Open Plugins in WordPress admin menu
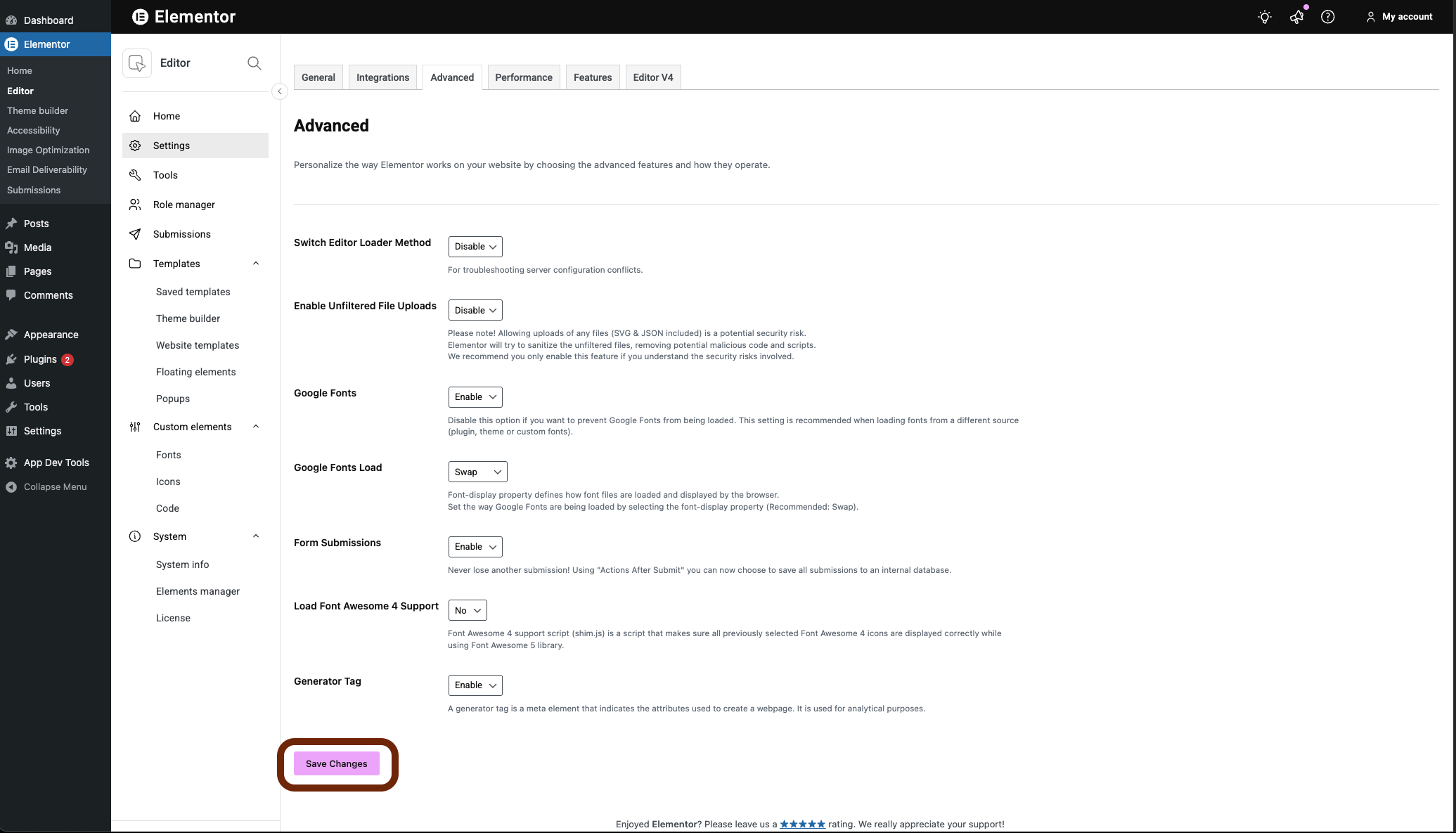Screen dimensions: 1456x833 [x=40, y=359]
